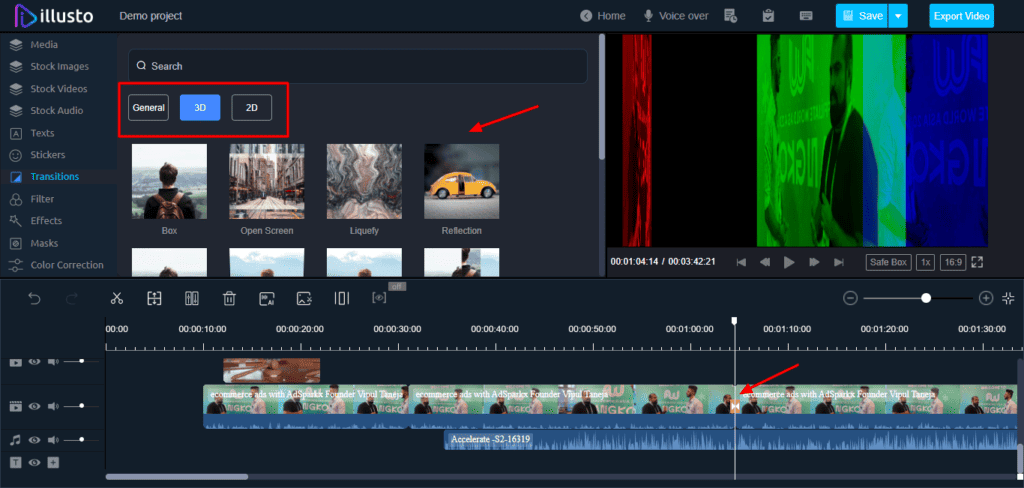Click the timeline zoom slider handle
Viewport: 1024px width, 488px height.
tap(926, 298)
